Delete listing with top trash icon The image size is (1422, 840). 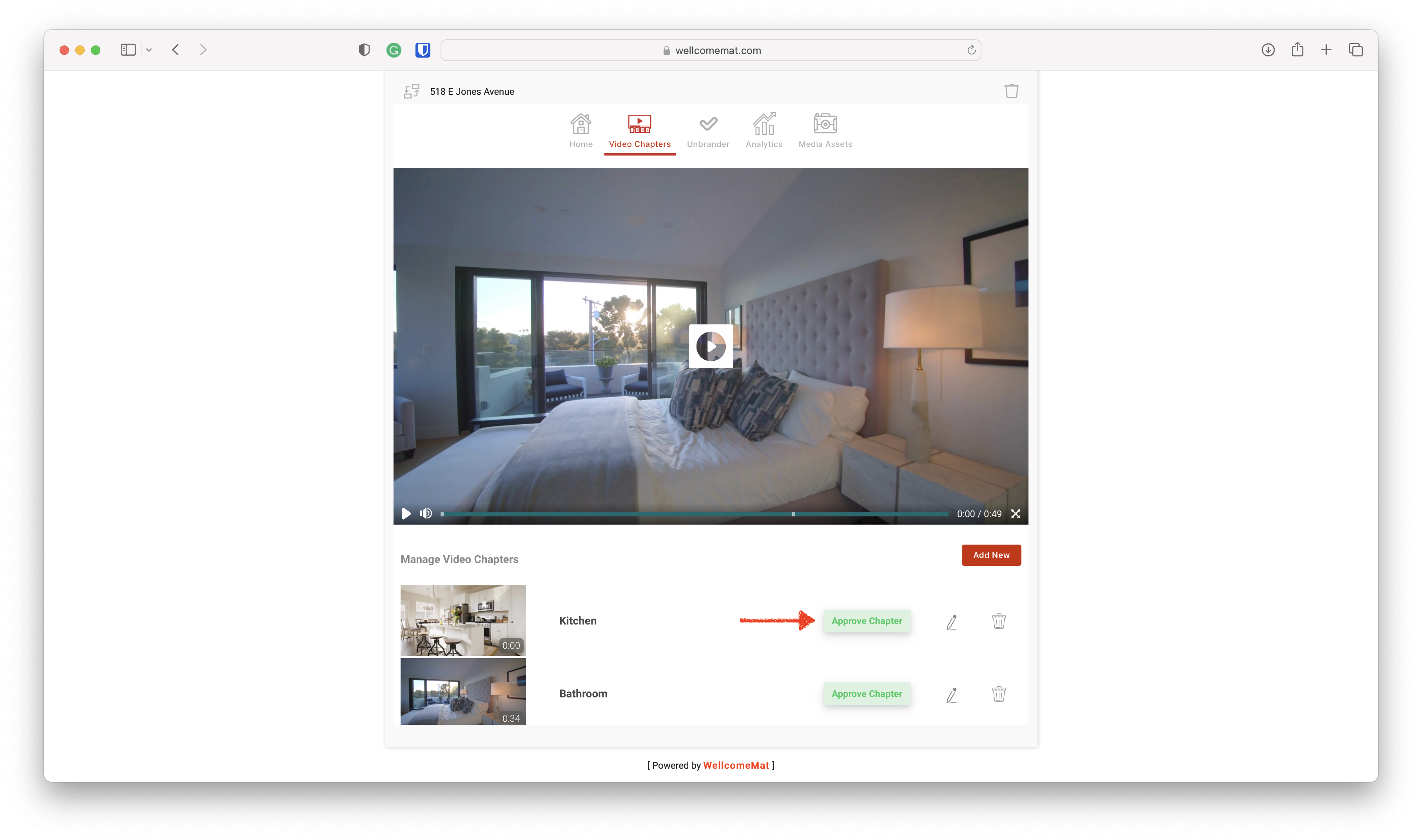tap(1011, 91)
